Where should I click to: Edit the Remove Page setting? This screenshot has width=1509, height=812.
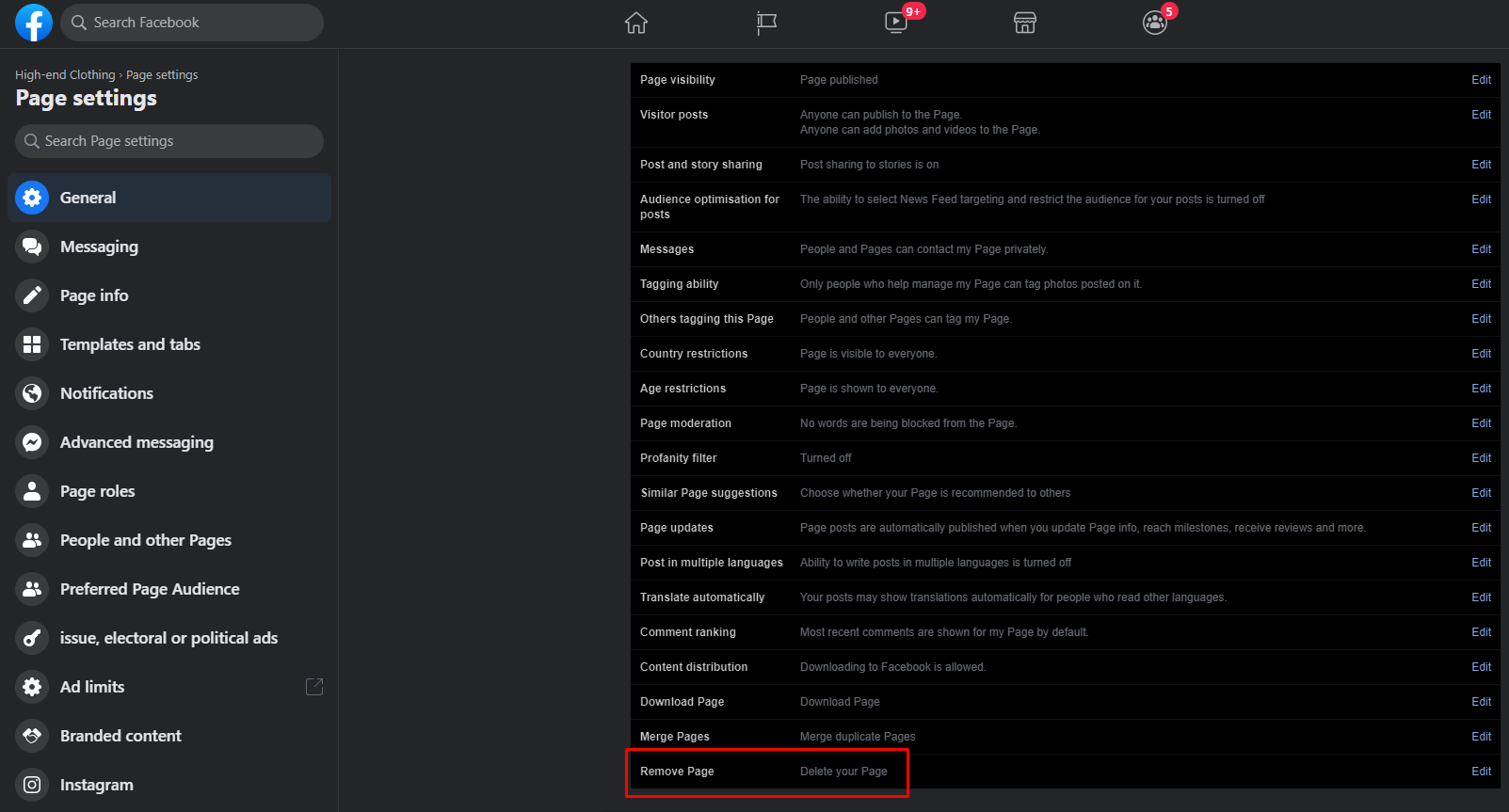coord(1481,772)
